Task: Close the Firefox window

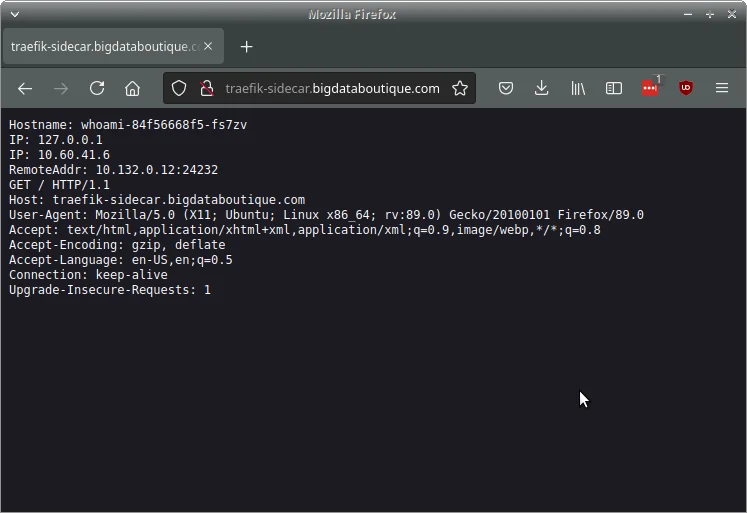Action: tap(732, 14)
